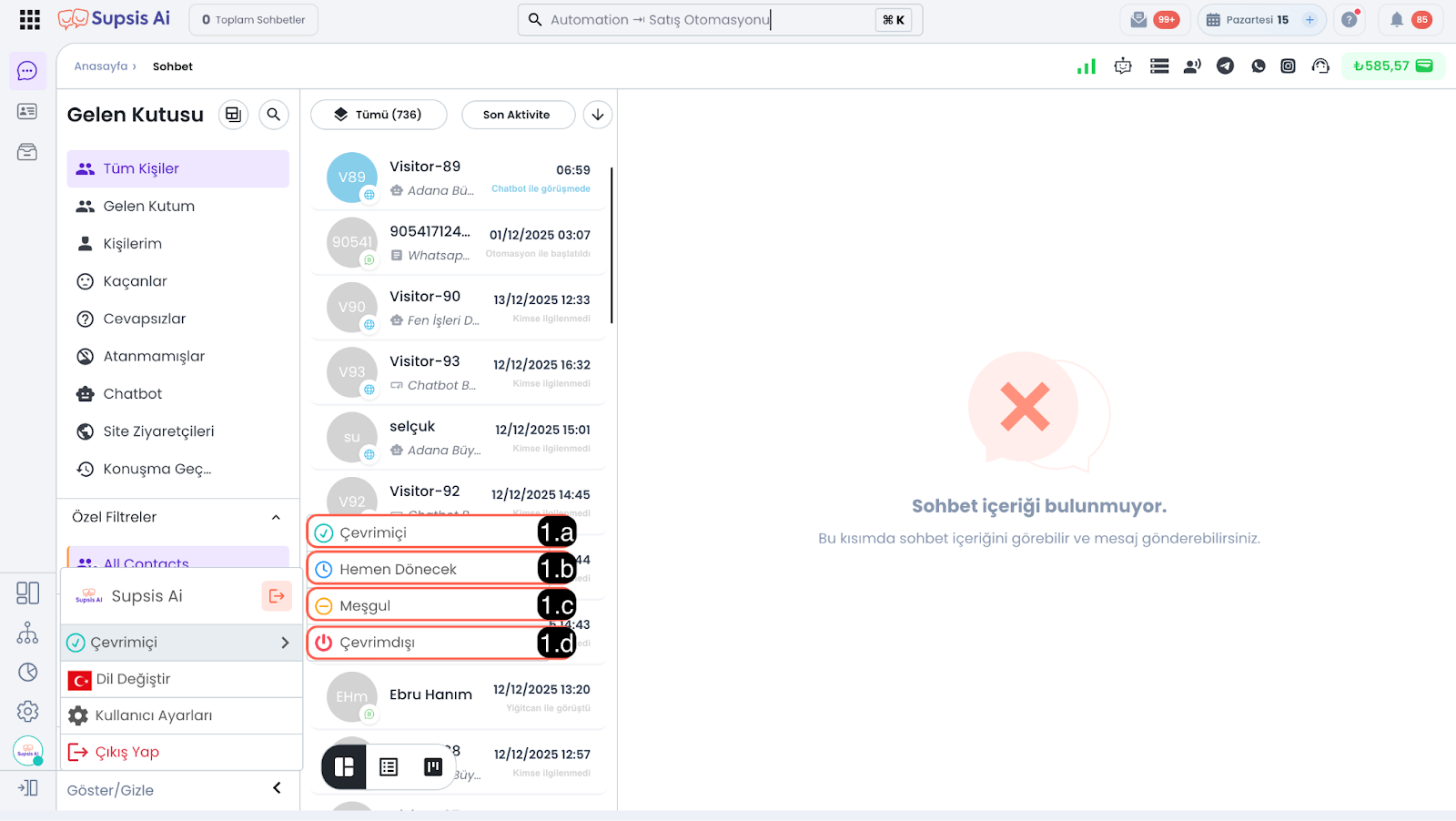Open the Tümü (736) filter dropdown
The image size is (1456, 821).
[x=379, y=115]
